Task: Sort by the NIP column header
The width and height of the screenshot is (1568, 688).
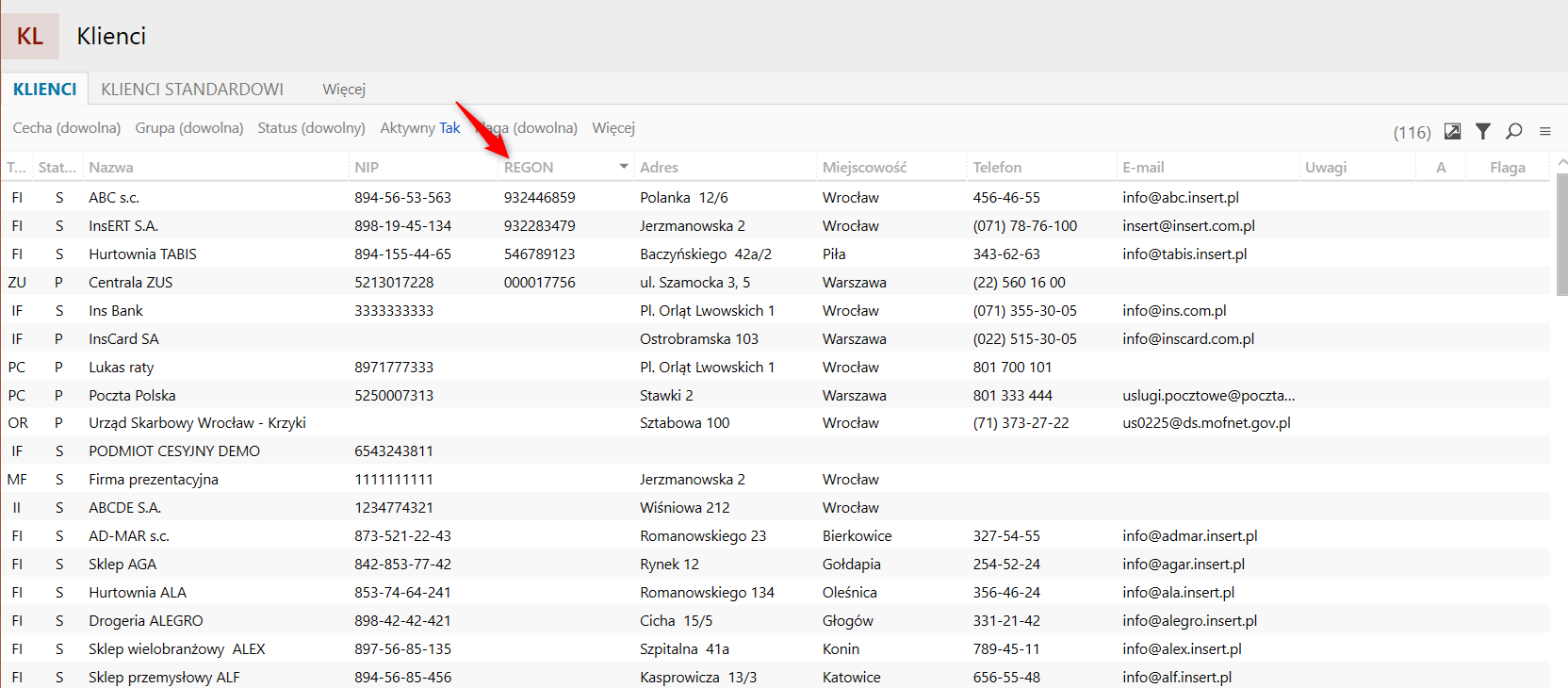Action: point(367,168)
